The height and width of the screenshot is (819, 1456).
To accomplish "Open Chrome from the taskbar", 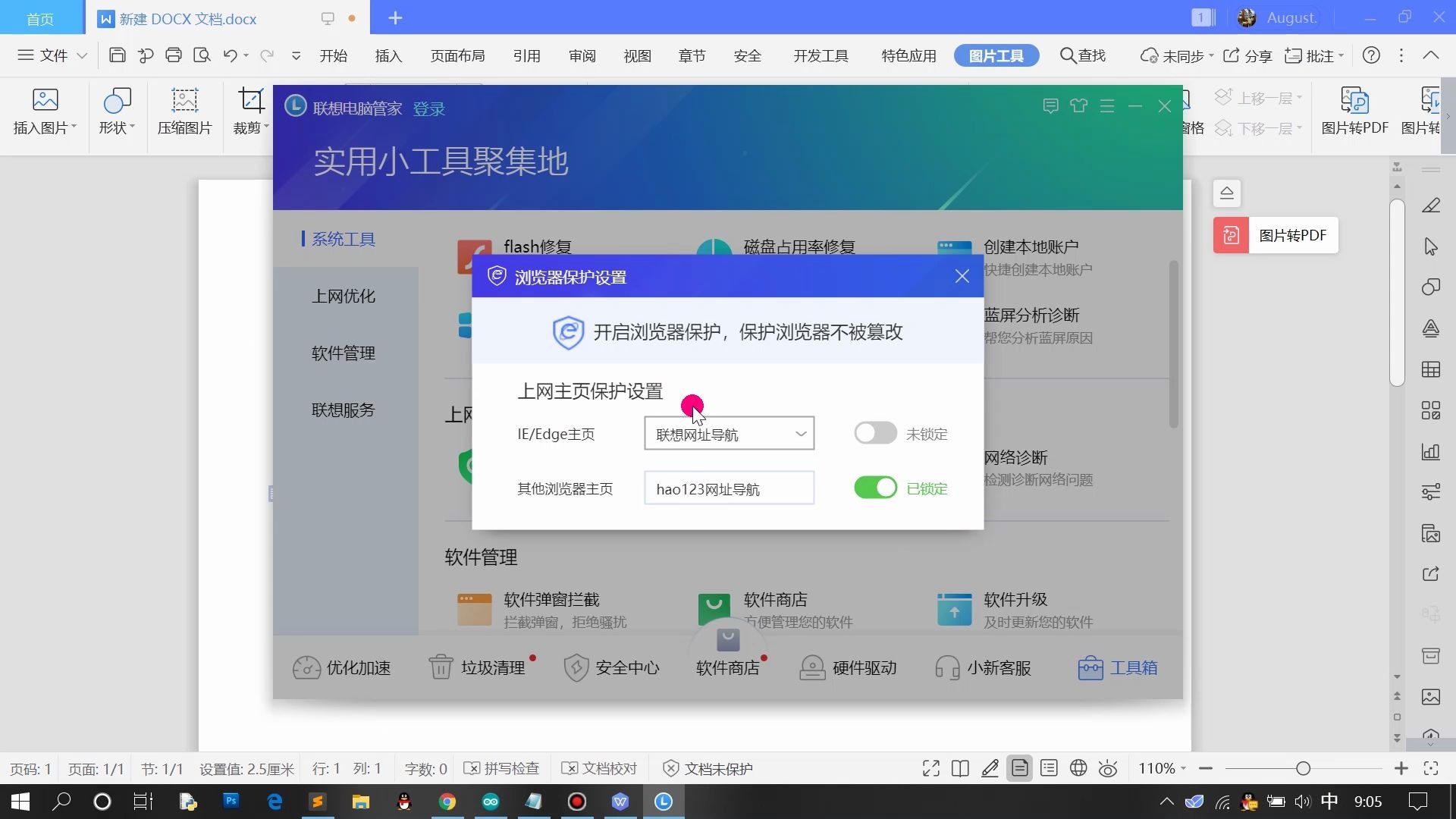I will [447, 802].
